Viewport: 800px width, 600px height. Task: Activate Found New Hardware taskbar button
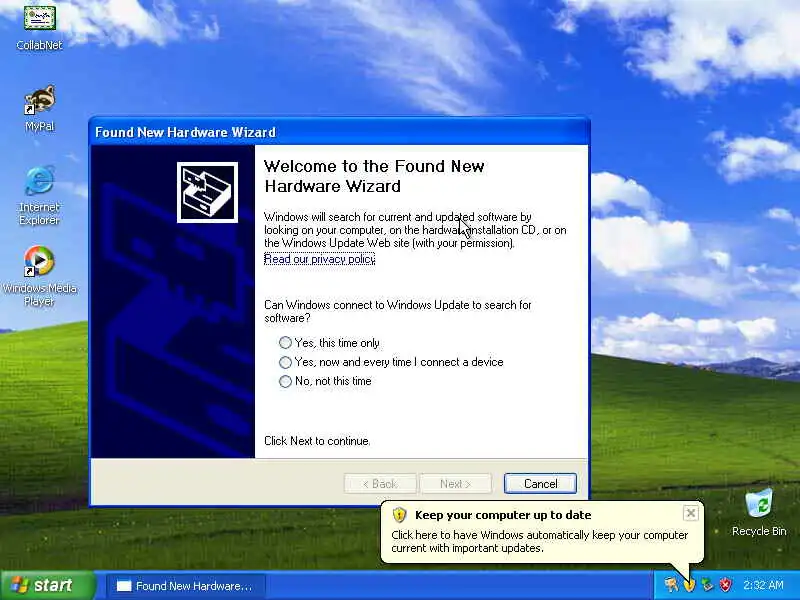pyautogui.click(x=186, y=586)
